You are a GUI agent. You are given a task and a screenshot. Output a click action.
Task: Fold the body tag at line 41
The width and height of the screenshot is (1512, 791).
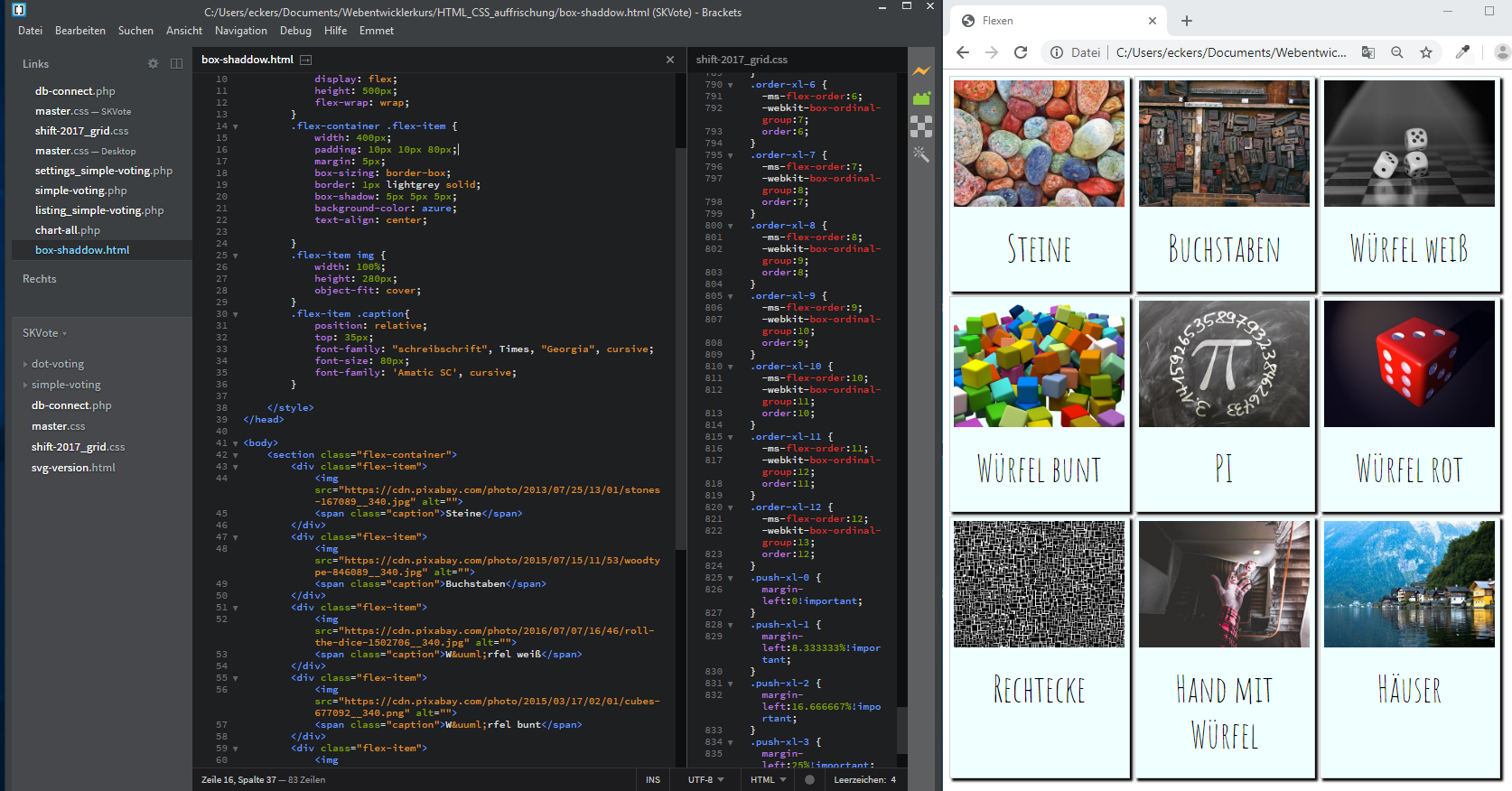(x=236, y=443)
